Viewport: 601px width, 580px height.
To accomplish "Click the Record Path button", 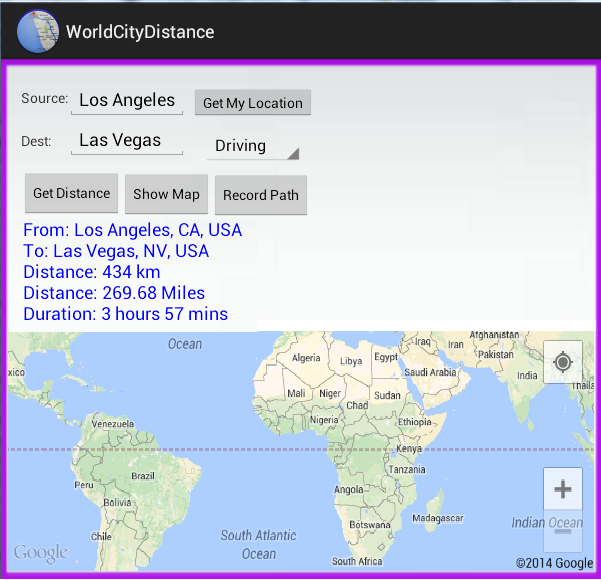I will (261, 195).
